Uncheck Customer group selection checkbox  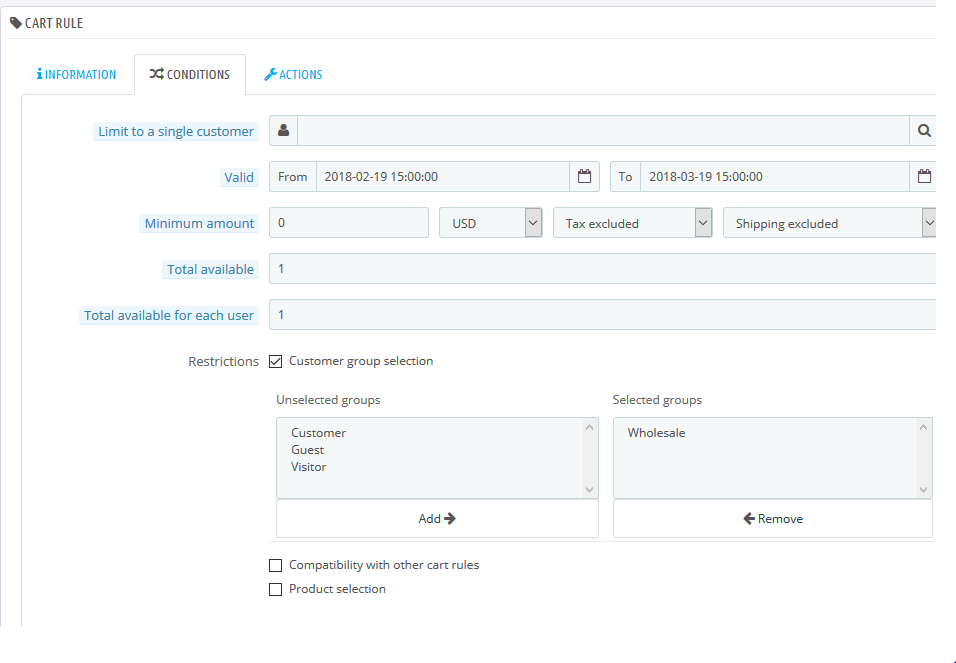click(276, 361)
